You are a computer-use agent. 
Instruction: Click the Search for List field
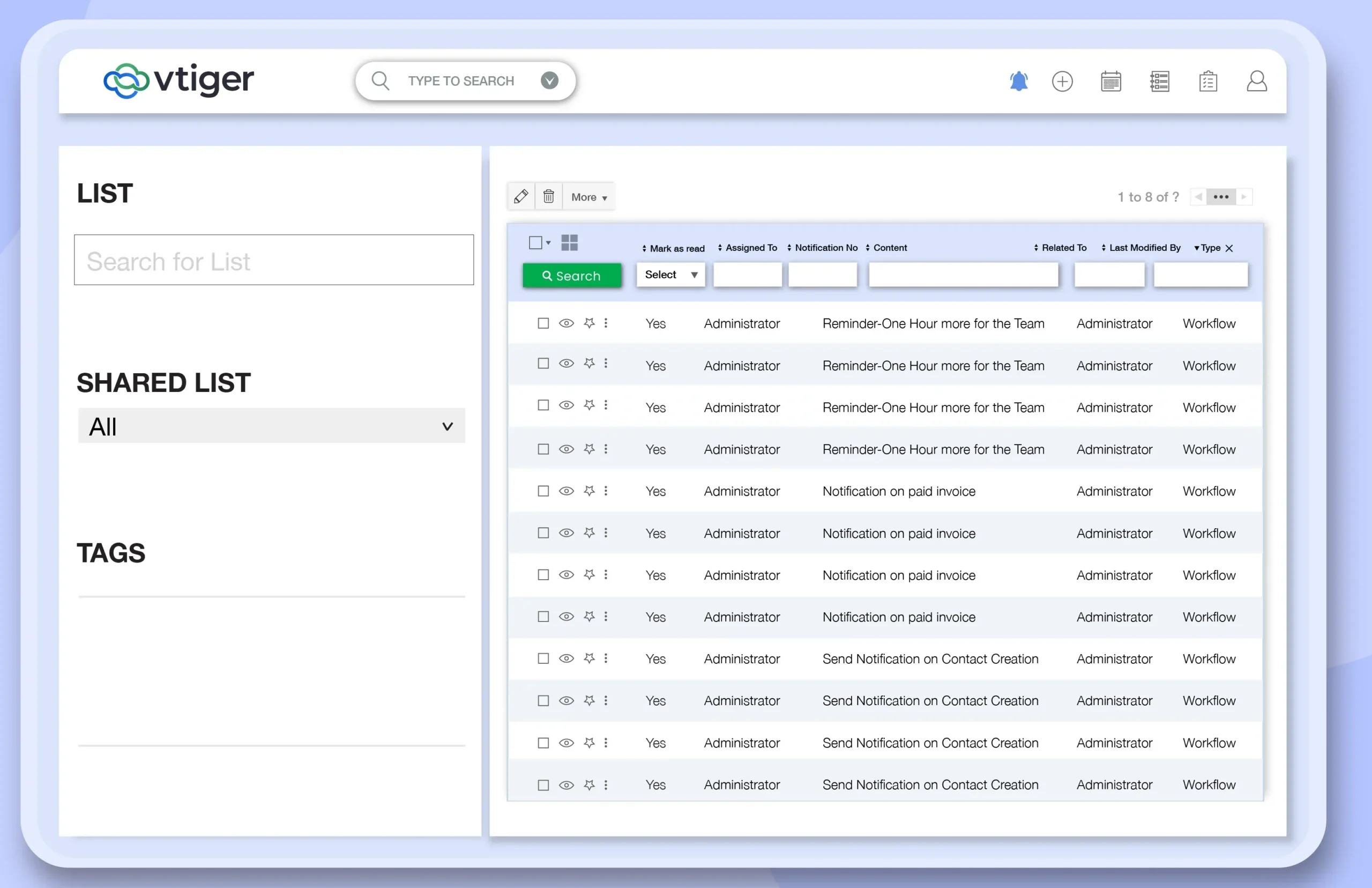[274, 260]
